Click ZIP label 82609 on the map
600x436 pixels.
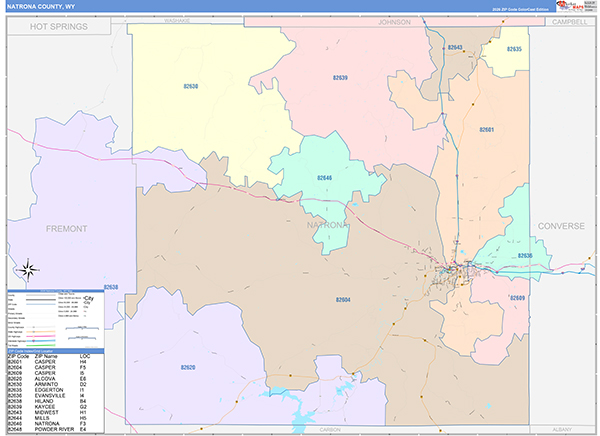[517, 298]
